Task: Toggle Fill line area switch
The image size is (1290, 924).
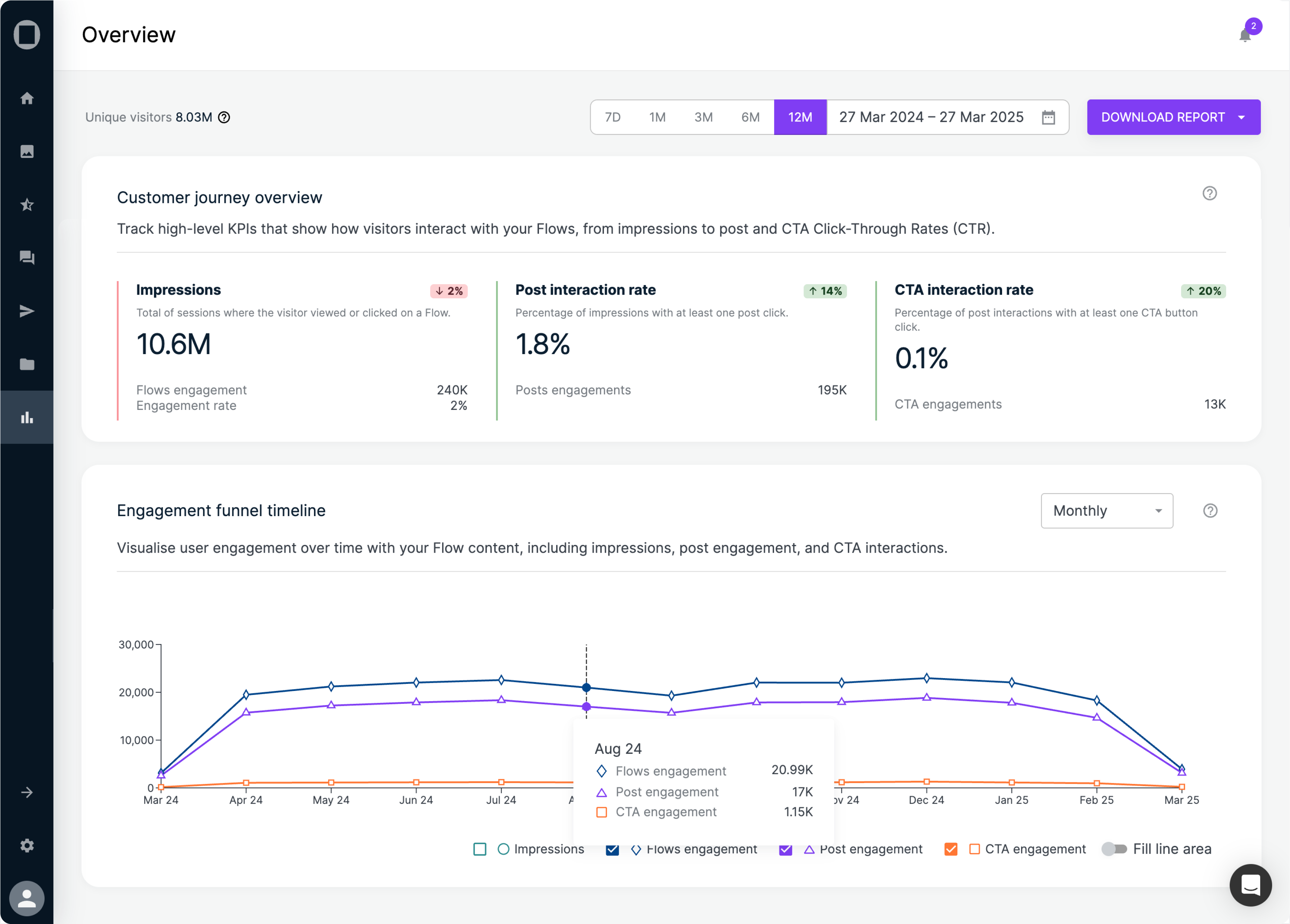Action: [x=1114, y=849]
